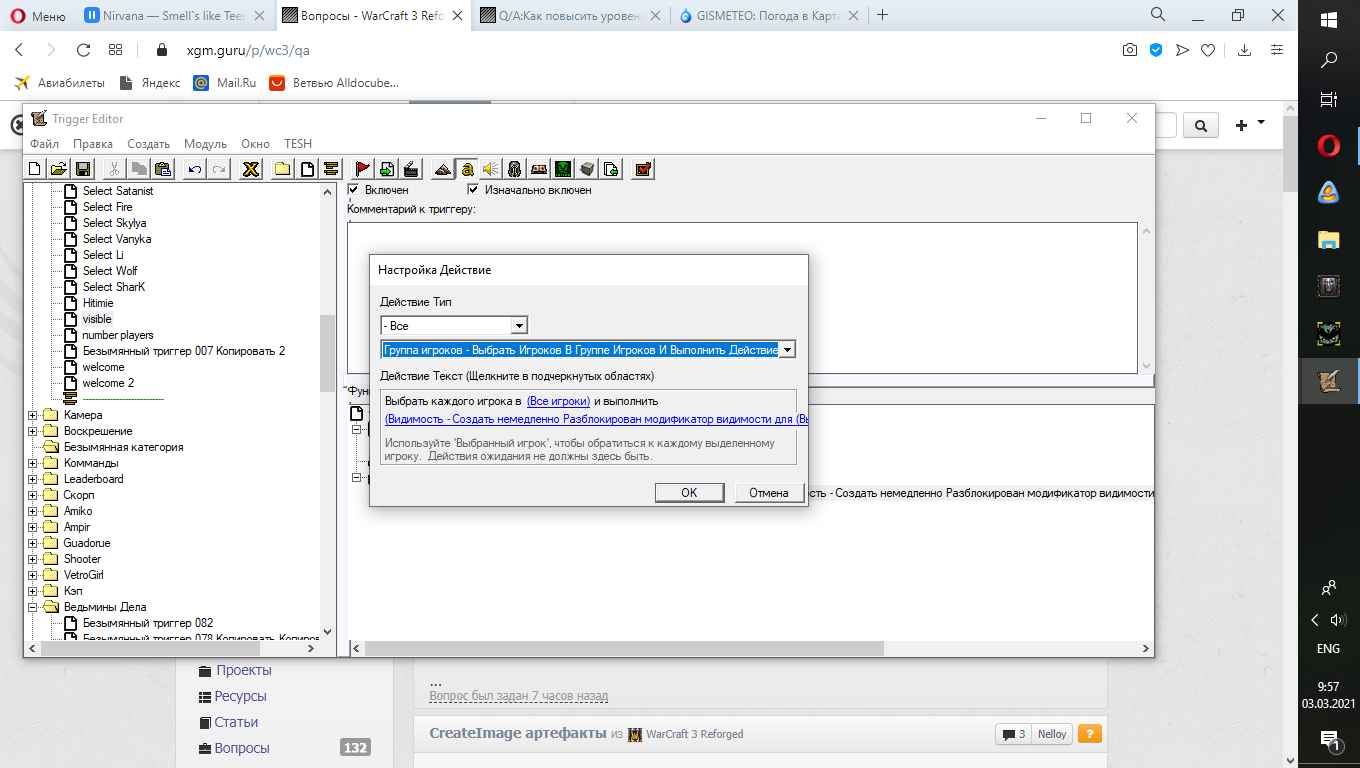Expand the Скорп category
1360x768 pixels.
pos(33,495)
